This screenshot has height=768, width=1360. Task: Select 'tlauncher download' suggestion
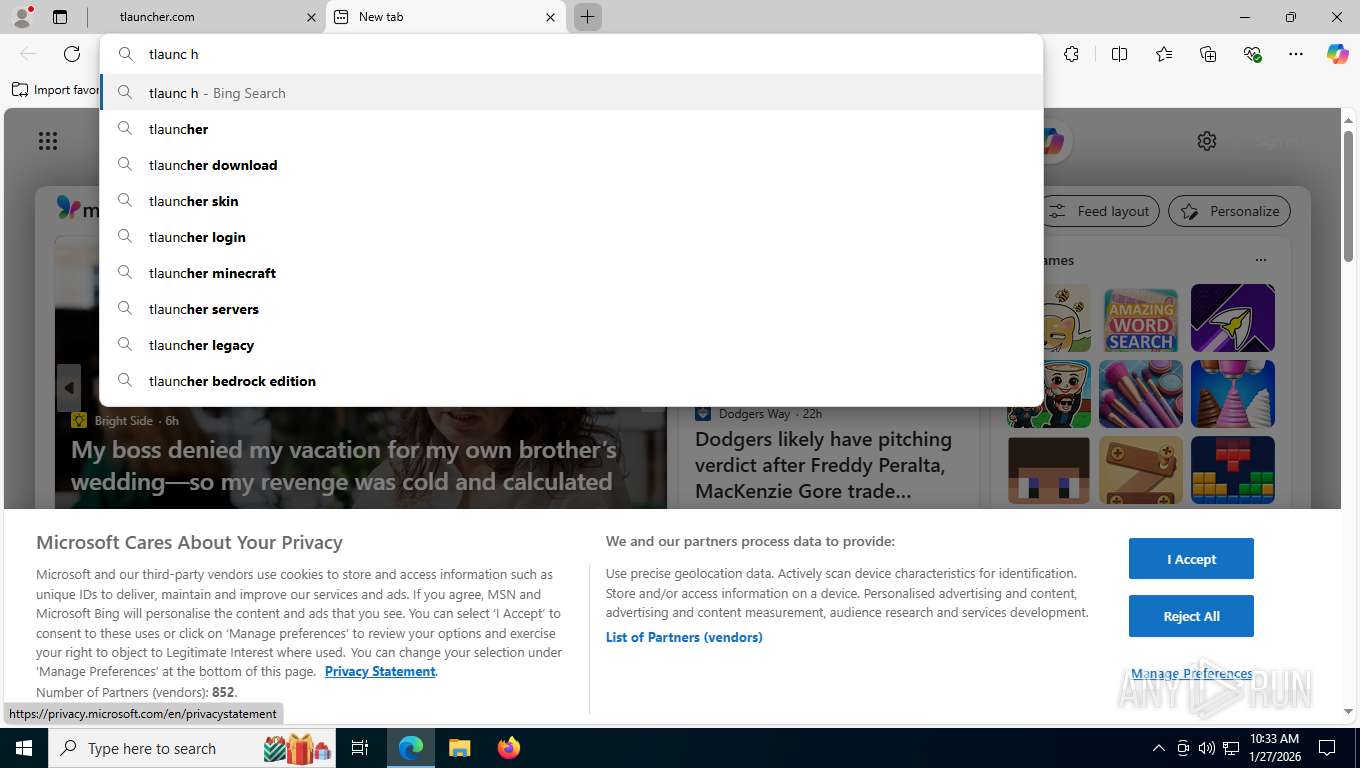(x=571, y=165)
